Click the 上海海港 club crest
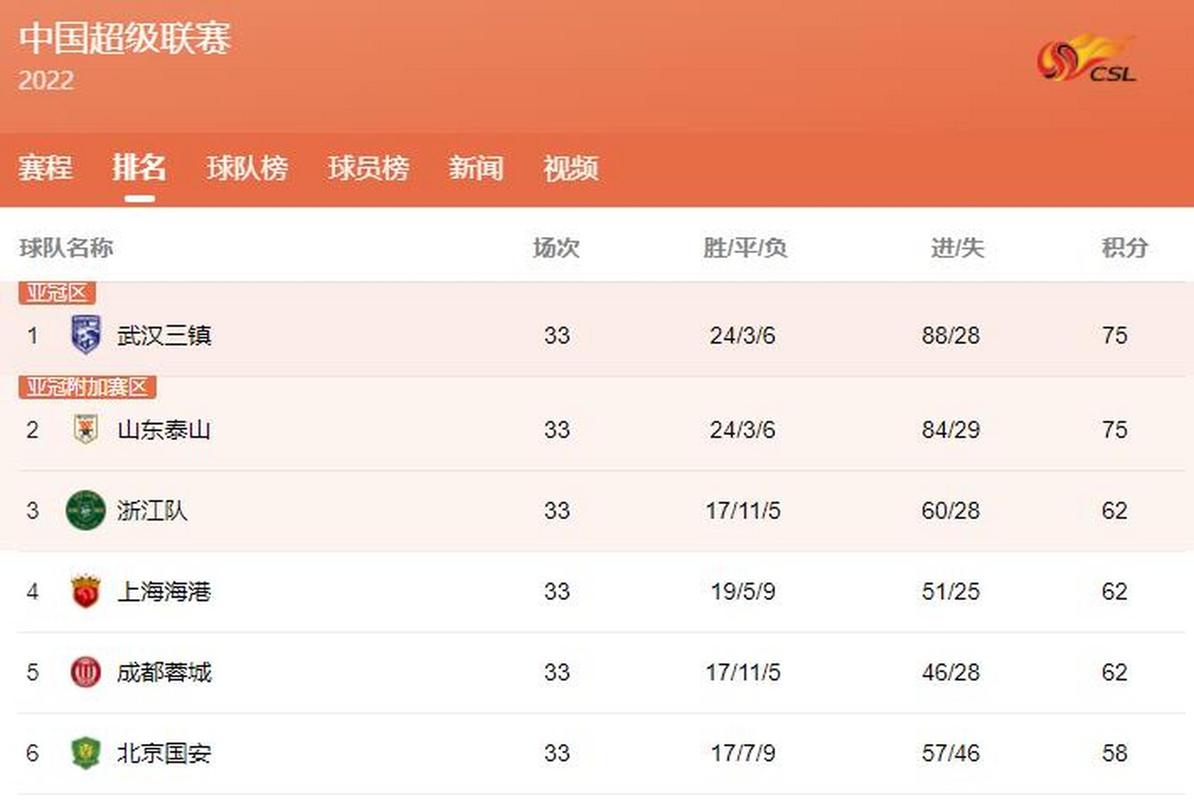The width and height of the screenshot is (1194, 800). (85, 591)
